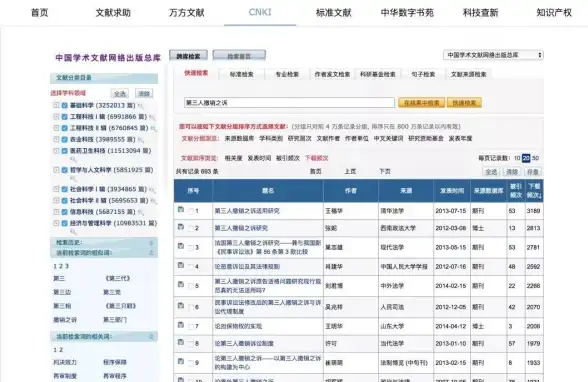Expand the 社会科学 I 辑 tree node
The image size is (588, 382).
point(56,189)
